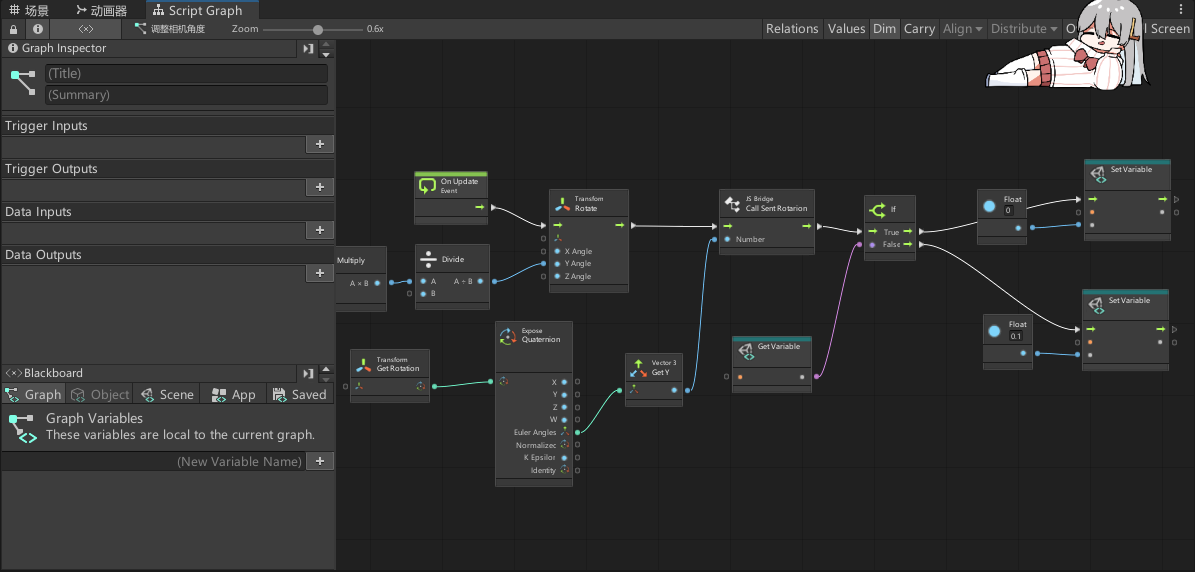Add a new Trigger Input
This screenshot has height=572, width=1195.
pyautogui.click(x=320, y=144)
